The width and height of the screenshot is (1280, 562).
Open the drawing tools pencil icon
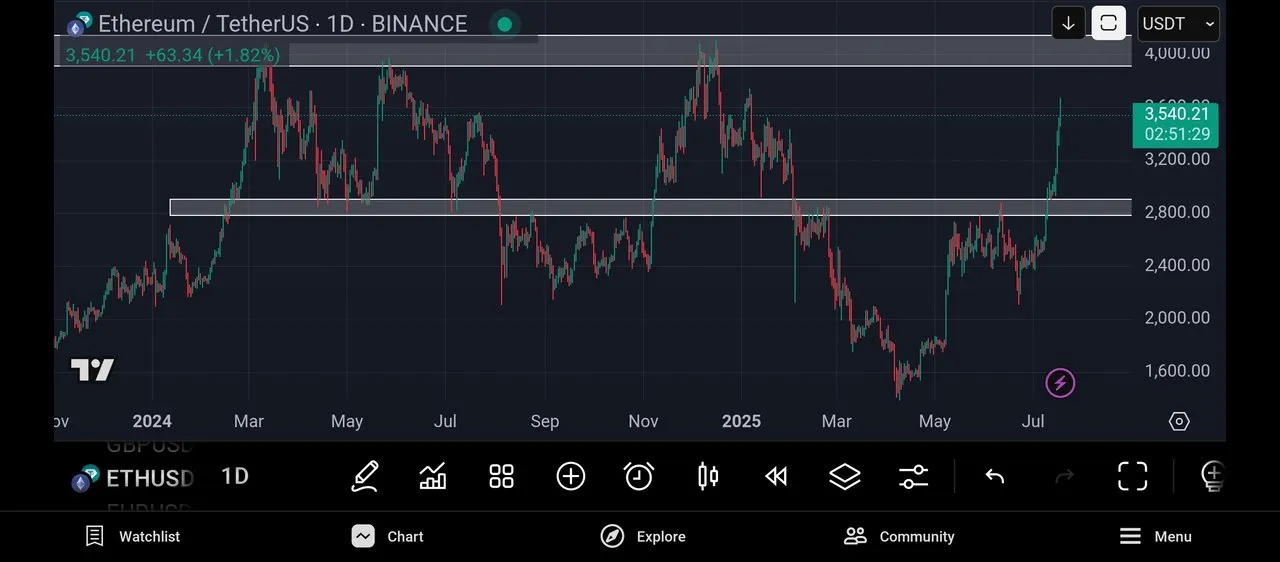coord(364,476)
